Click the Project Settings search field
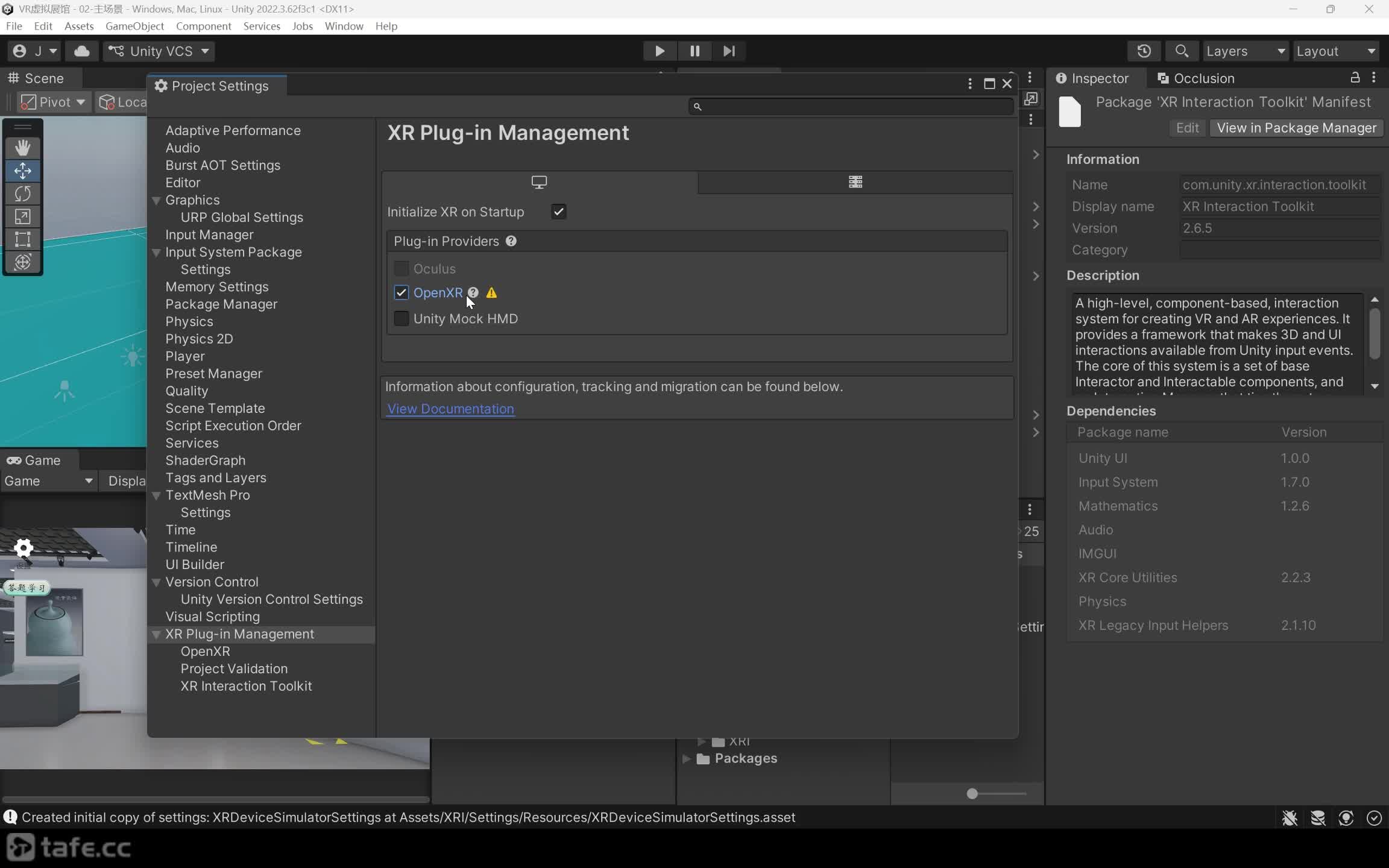Viewport: 1389px width, 868px height. tap(851, 106)
